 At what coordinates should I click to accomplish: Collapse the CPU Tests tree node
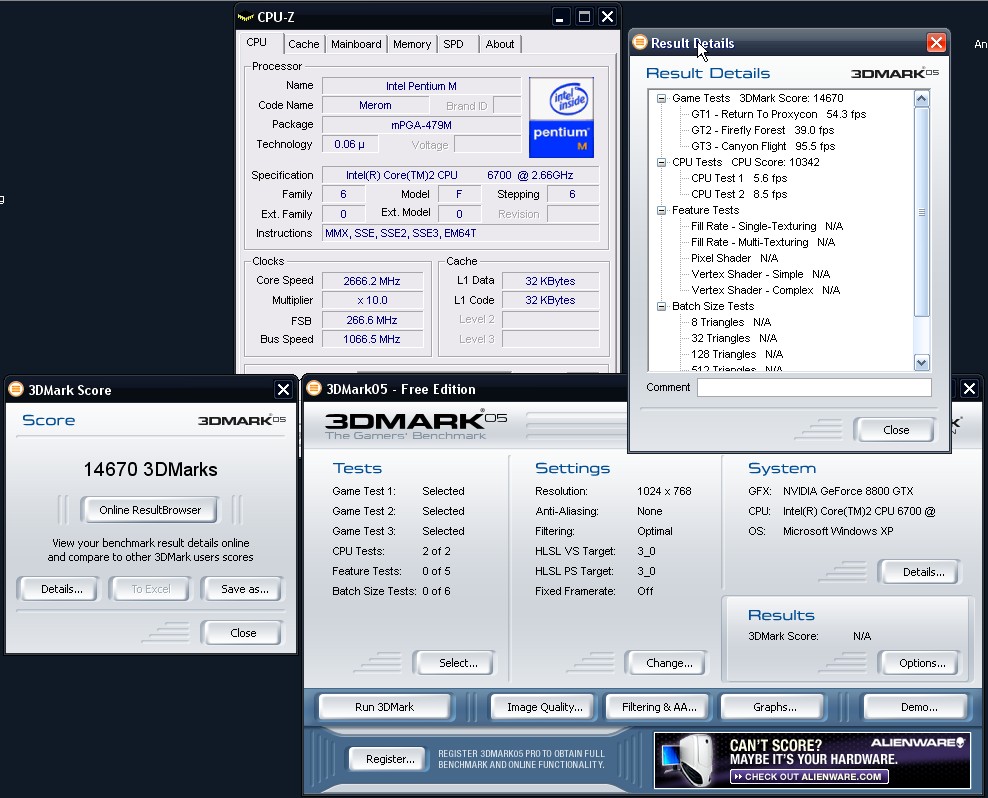pos(661,162)
